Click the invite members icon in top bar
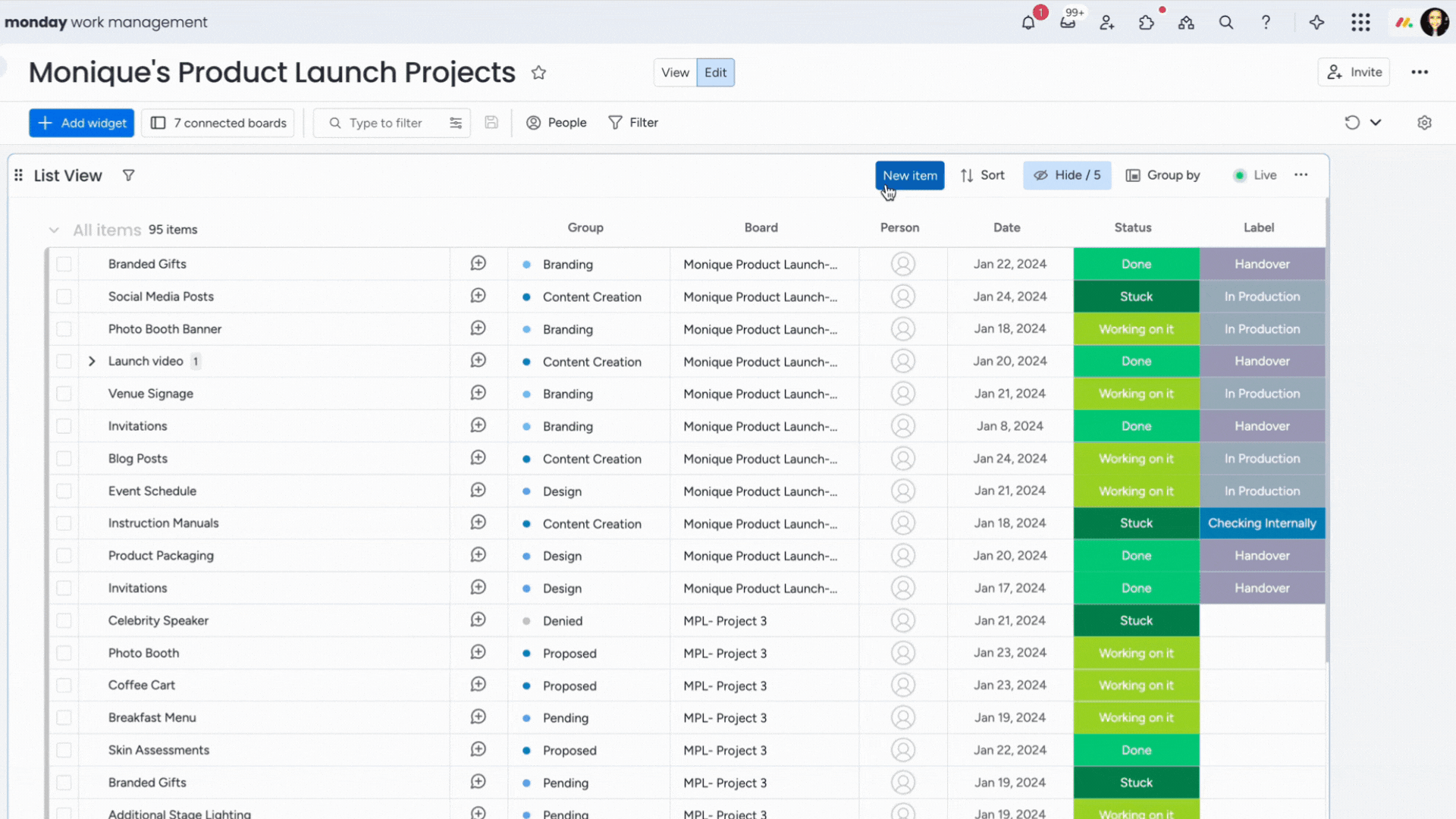Image resolution: width=1456 pixels, height=819 pixels. tap(1107, 23)
